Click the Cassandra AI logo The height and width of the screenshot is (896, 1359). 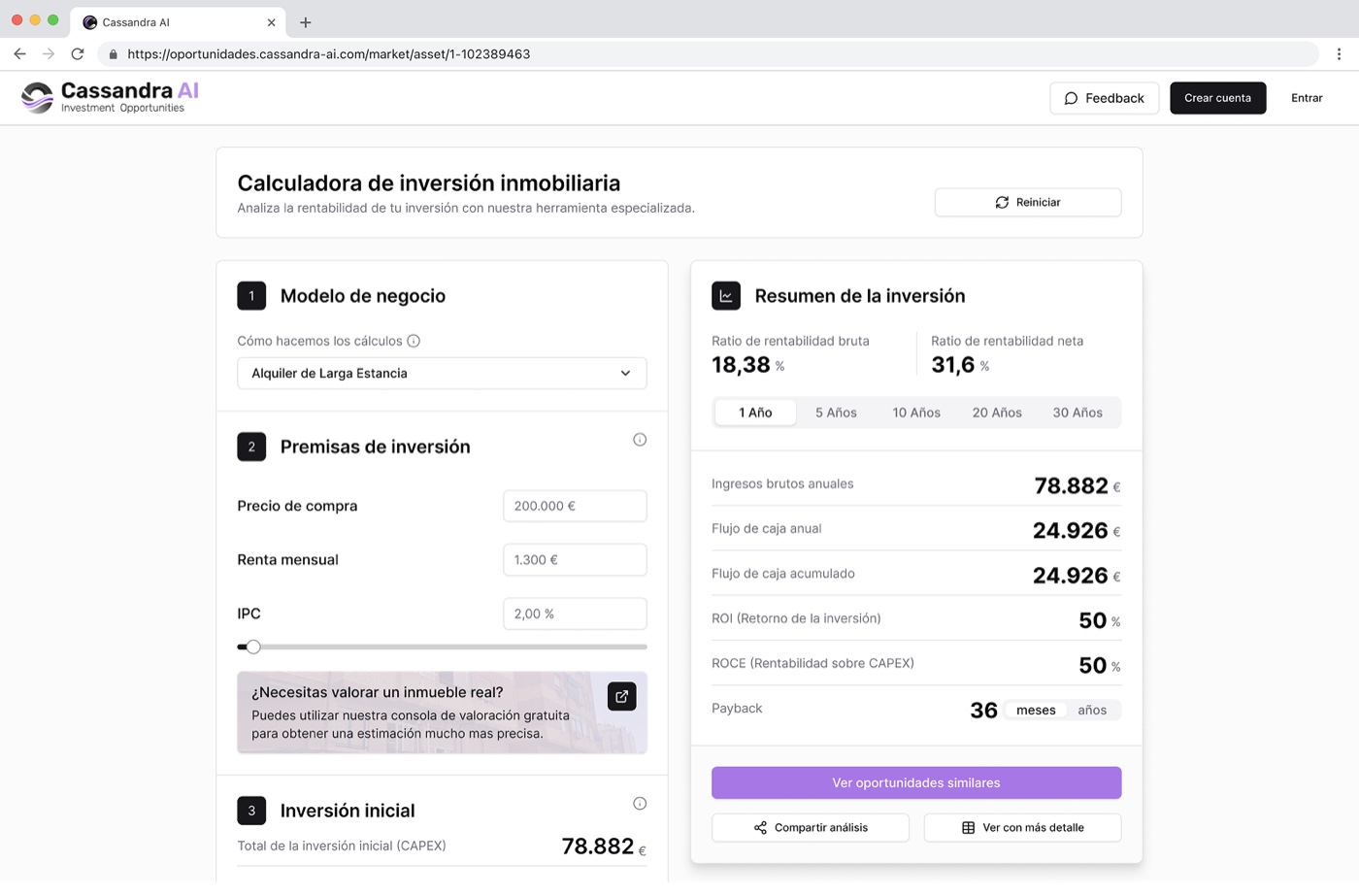[110, 97]
